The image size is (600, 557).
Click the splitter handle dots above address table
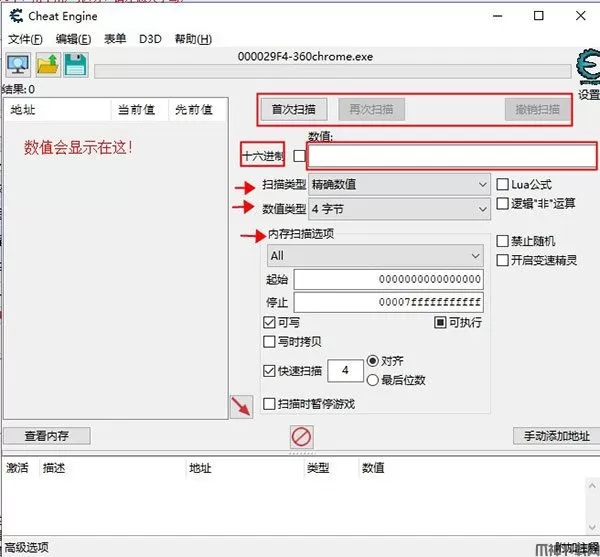(x=302, y=453)
